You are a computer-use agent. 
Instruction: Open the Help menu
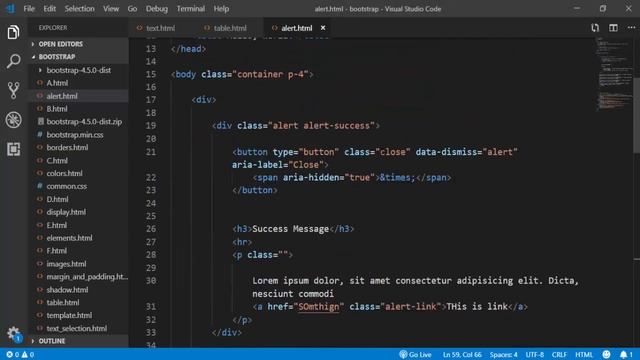coord(221,9)
